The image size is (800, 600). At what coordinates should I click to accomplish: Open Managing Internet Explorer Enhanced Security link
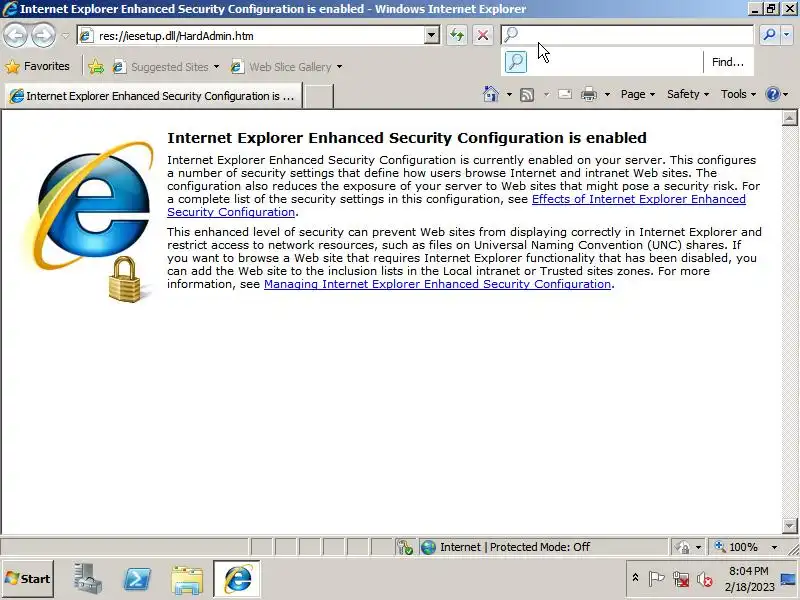437,284
